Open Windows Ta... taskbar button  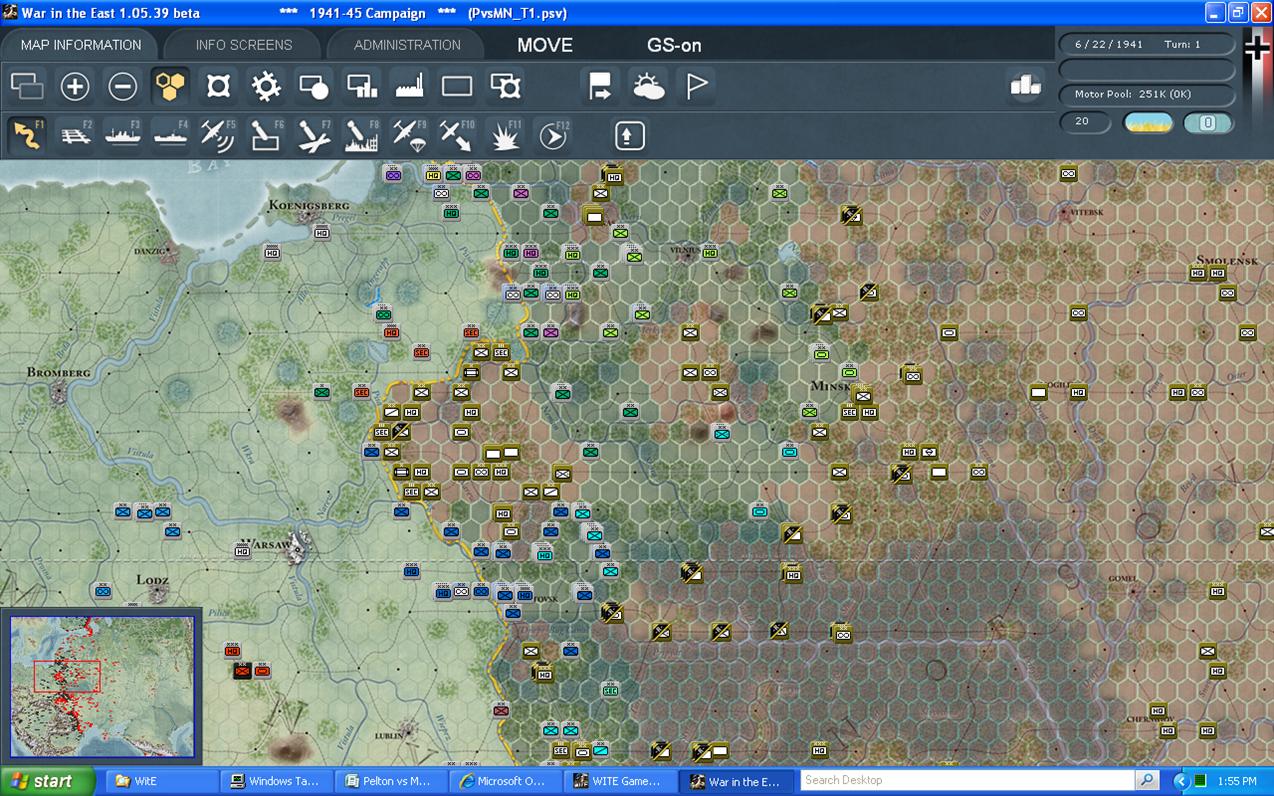pos(276,781)
